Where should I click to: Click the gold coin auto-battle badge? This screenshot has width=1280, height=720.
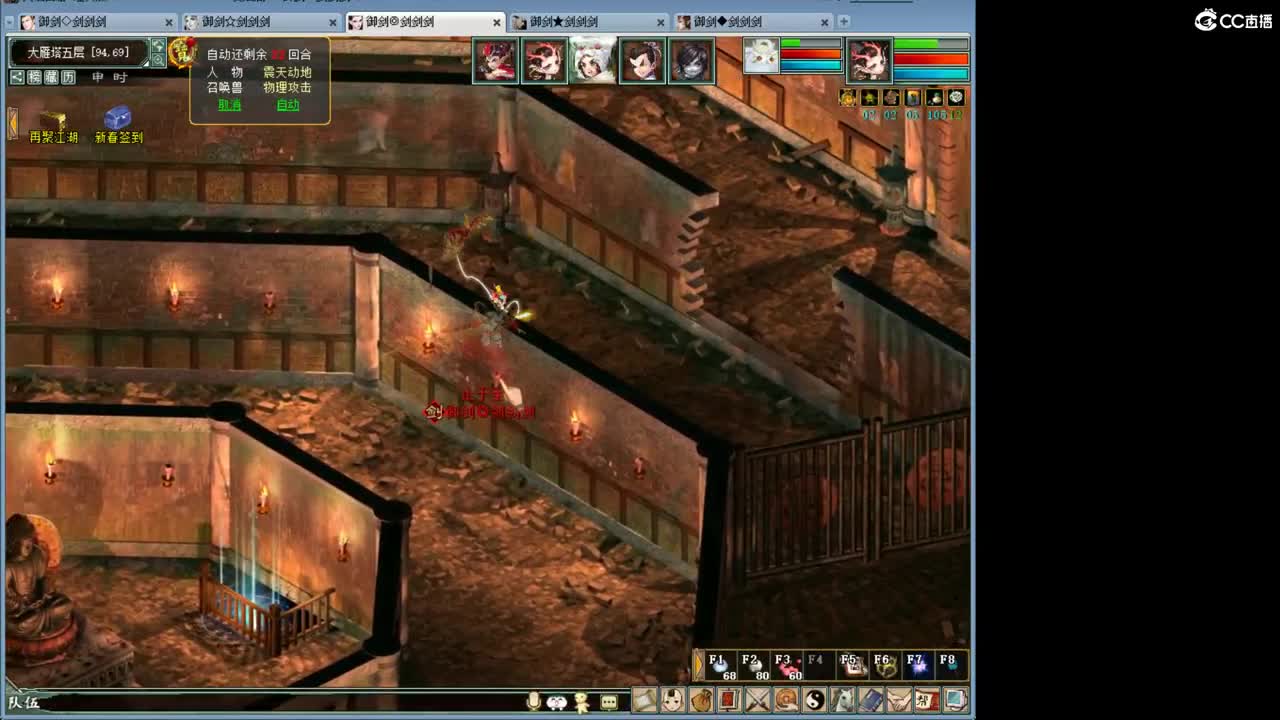pos(182,52)
